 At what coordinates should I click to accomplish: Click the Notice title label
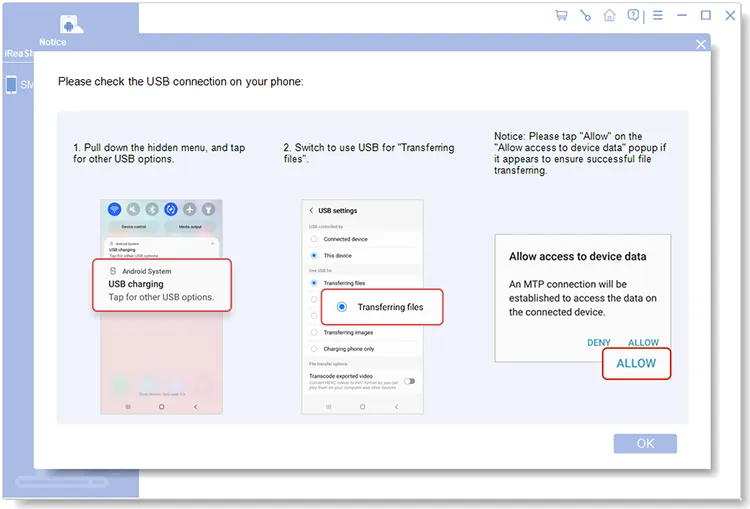click(x=53, y=42)
